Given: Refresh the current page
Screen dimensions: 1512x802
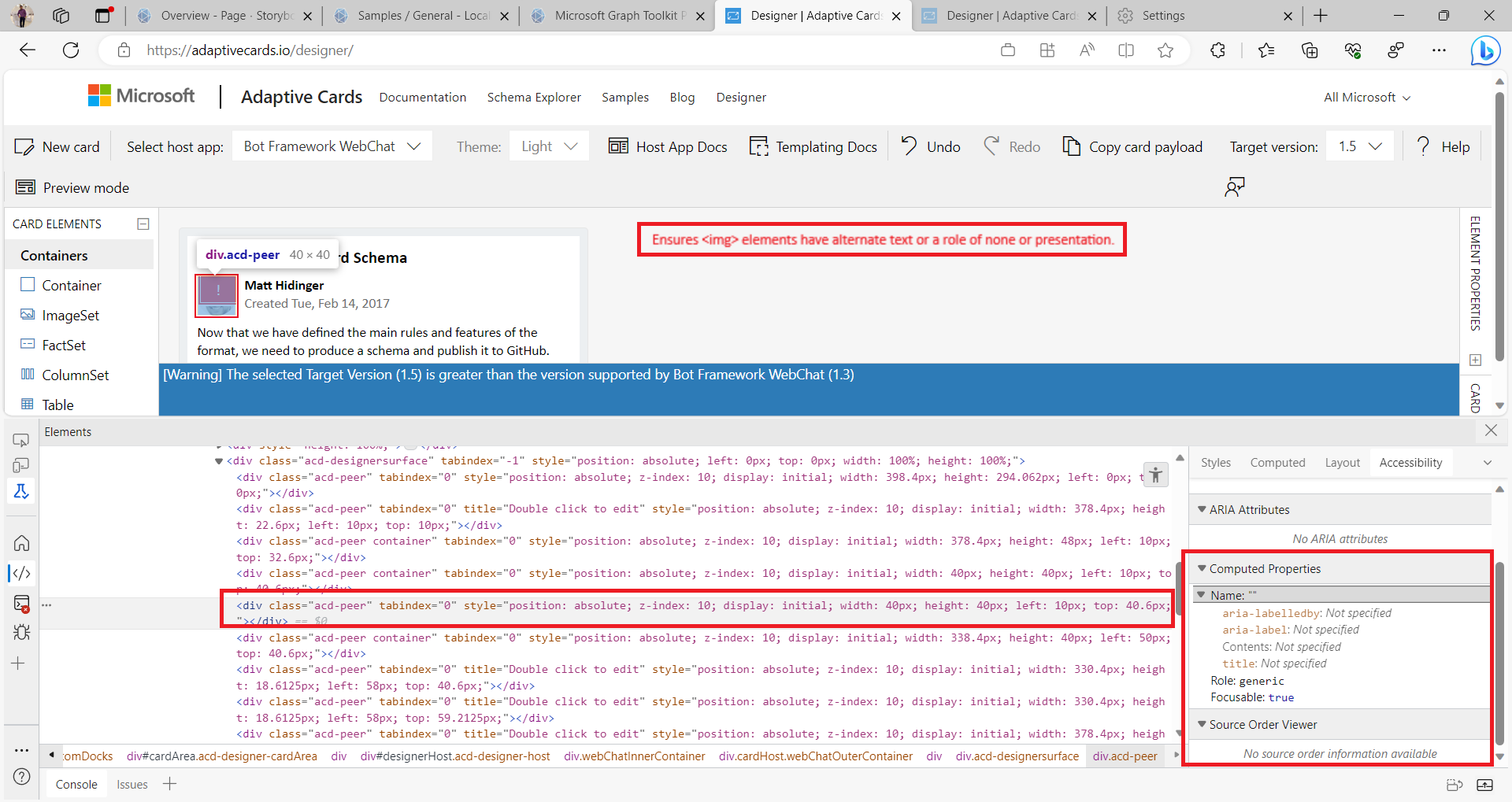Looking at the screenshot, I should pos(71,50).
